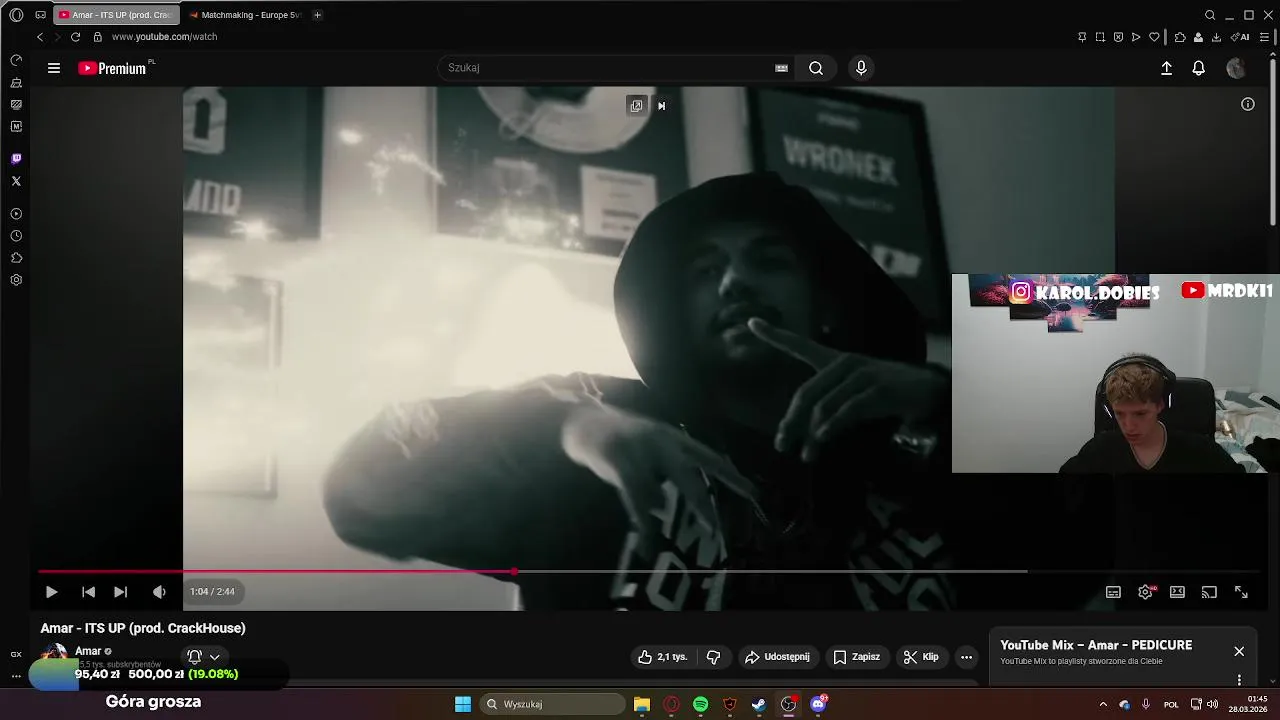
Task: Open the ad blocker shield icon
Action: 1118,37
